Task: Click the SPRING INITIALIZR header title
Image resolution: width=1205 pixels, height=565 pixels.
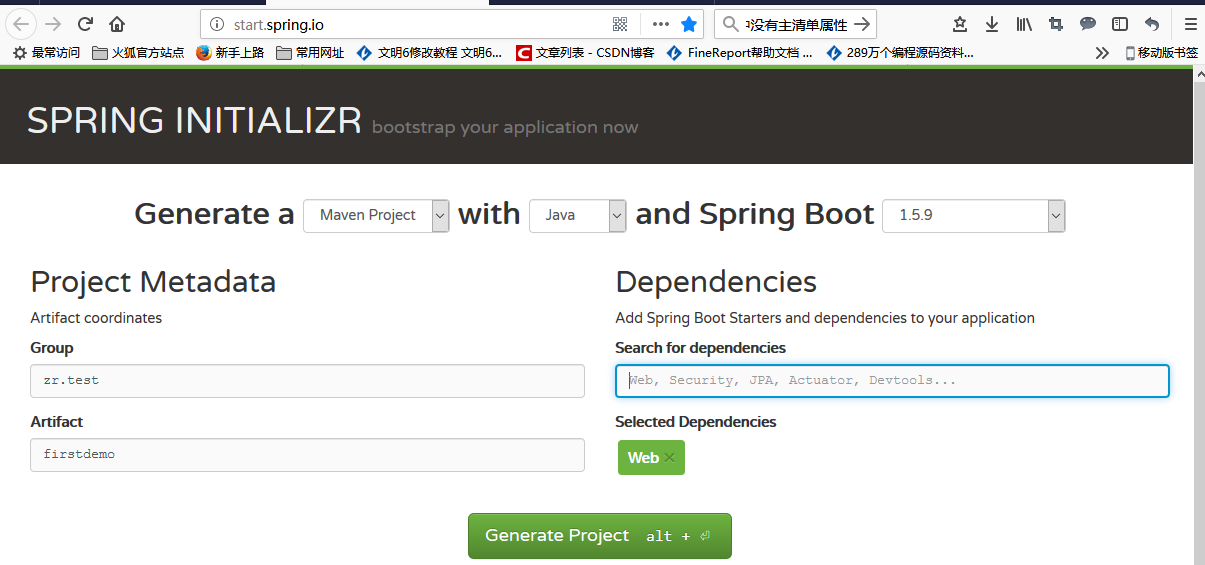Action: click(x=194, y=121)
